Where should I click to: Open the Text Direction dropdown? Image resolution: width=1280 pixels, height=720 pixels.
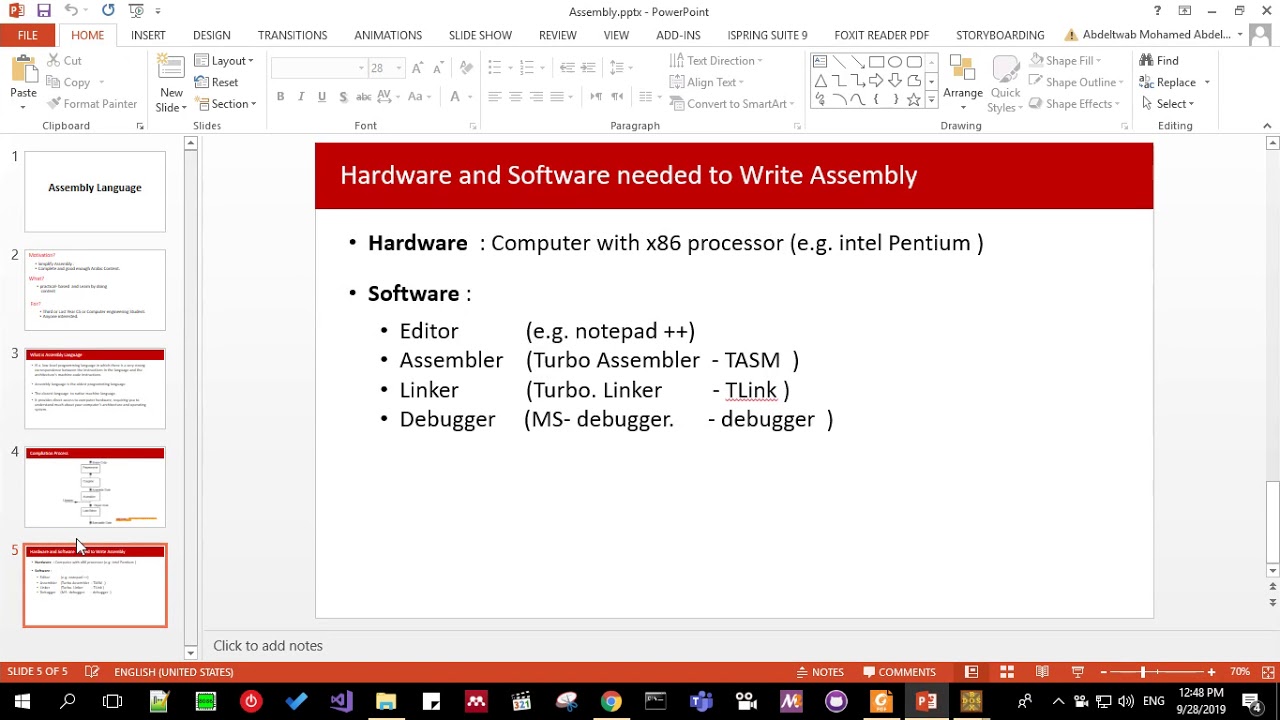click(716, 61)
